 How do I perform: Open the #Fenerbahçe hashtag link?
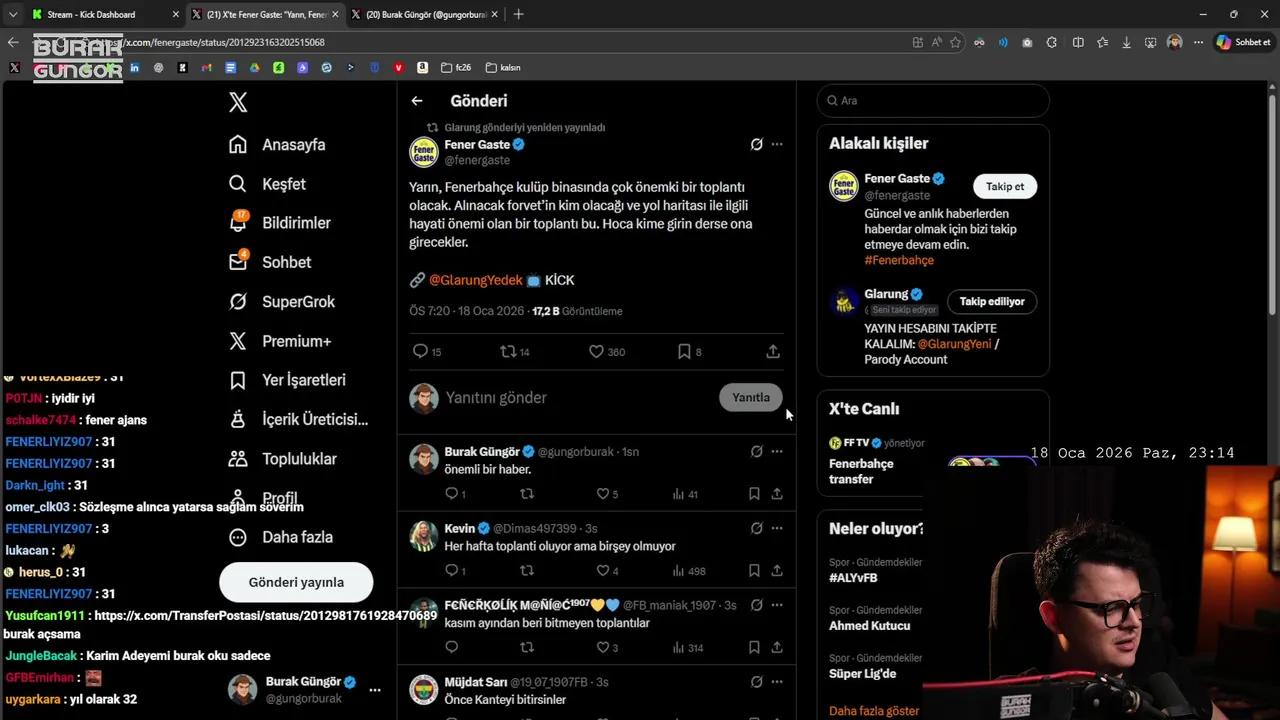tap(899, 260)
